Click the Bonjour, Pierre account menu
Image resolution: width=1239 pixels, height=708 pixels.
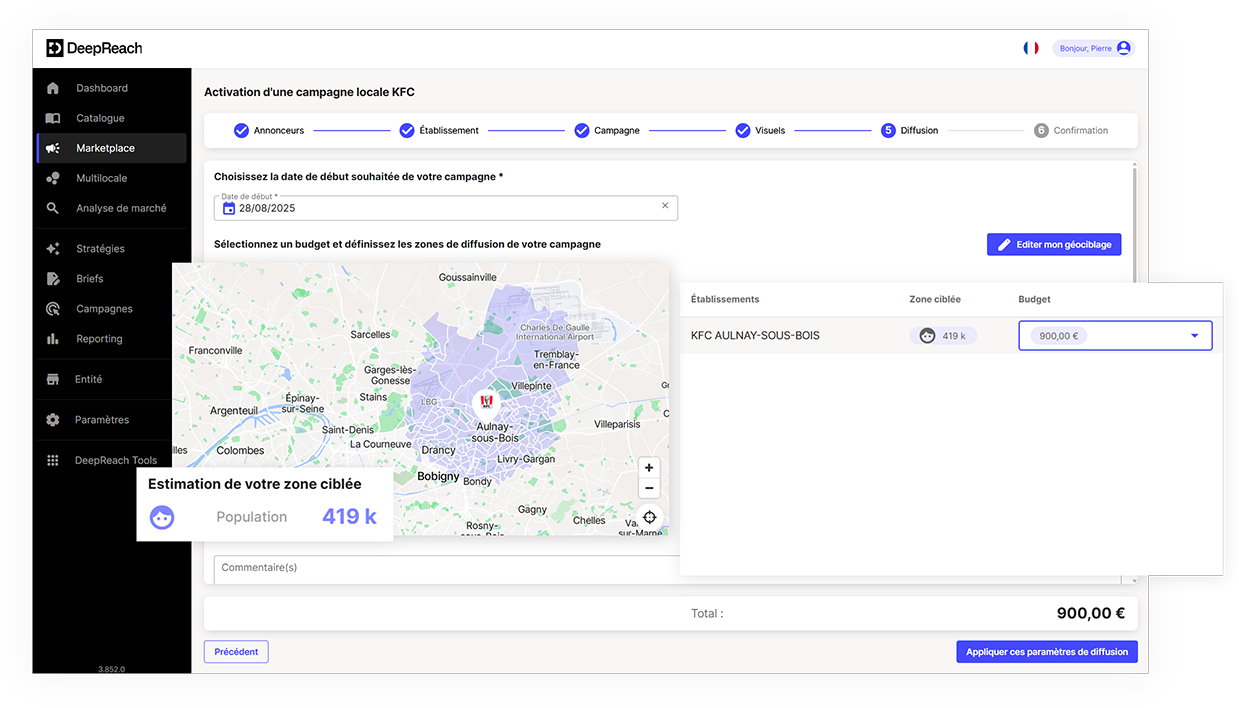click(1094, 48)
